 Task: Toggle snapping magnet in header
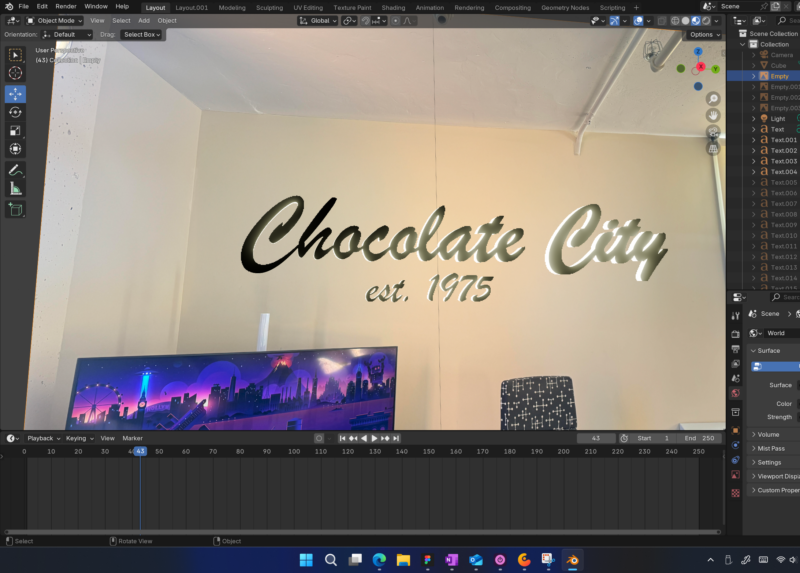tap(365, 21)
